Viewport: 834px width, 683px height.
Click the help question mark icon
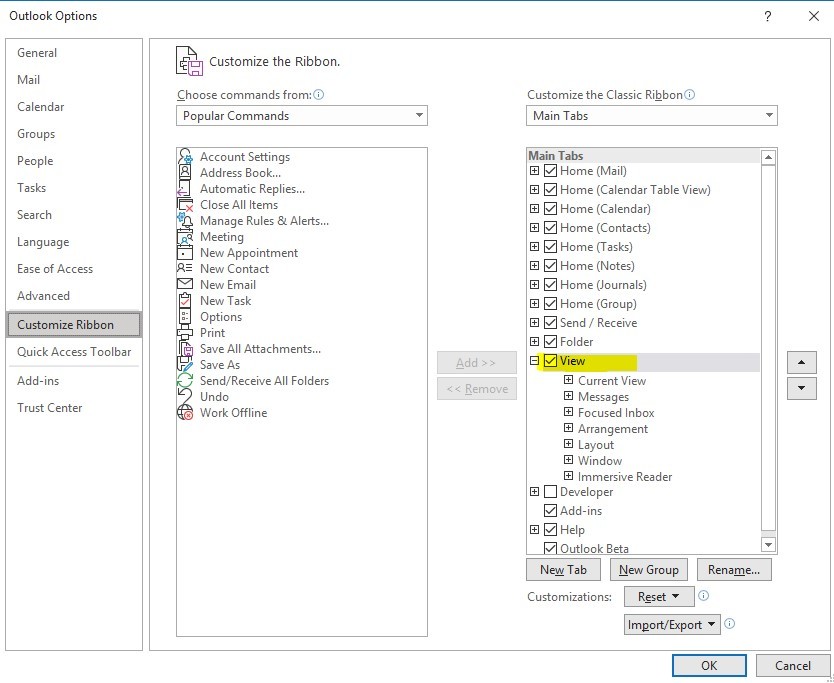pos(768,16)
